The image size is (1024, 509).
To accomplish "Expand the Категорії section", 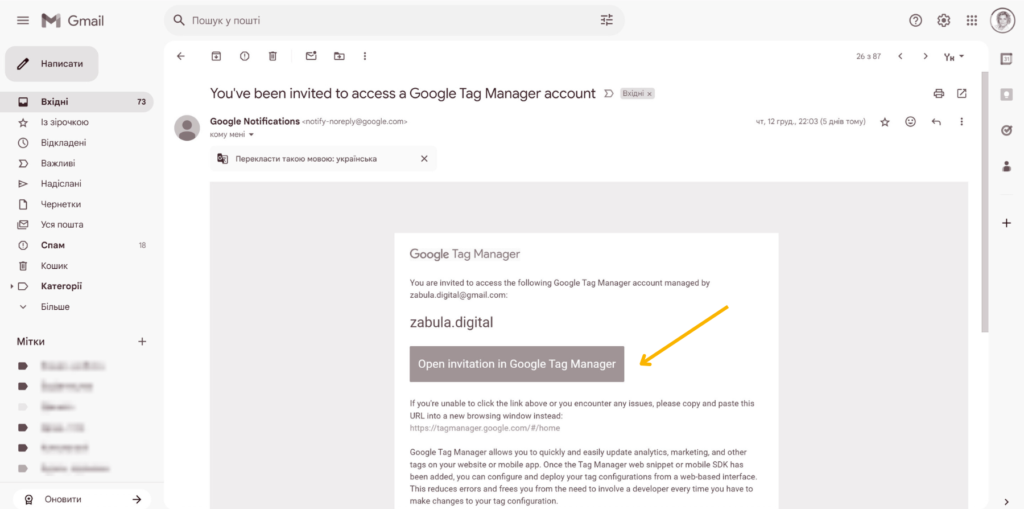I will pos(12,286).
